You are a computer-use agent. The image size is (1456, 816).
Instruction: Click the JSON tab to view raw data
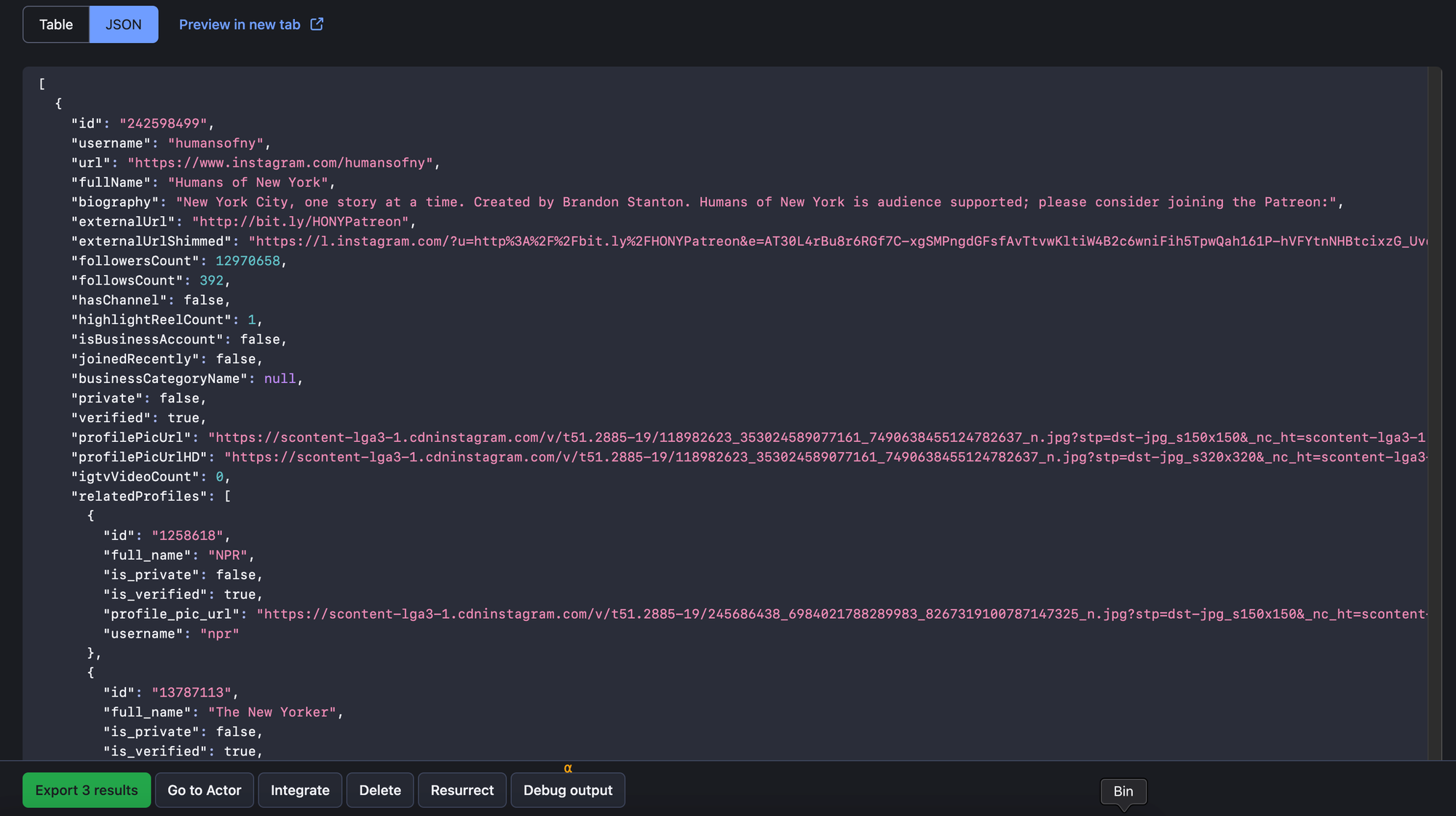pyautogui.click(x=122, y=24)
